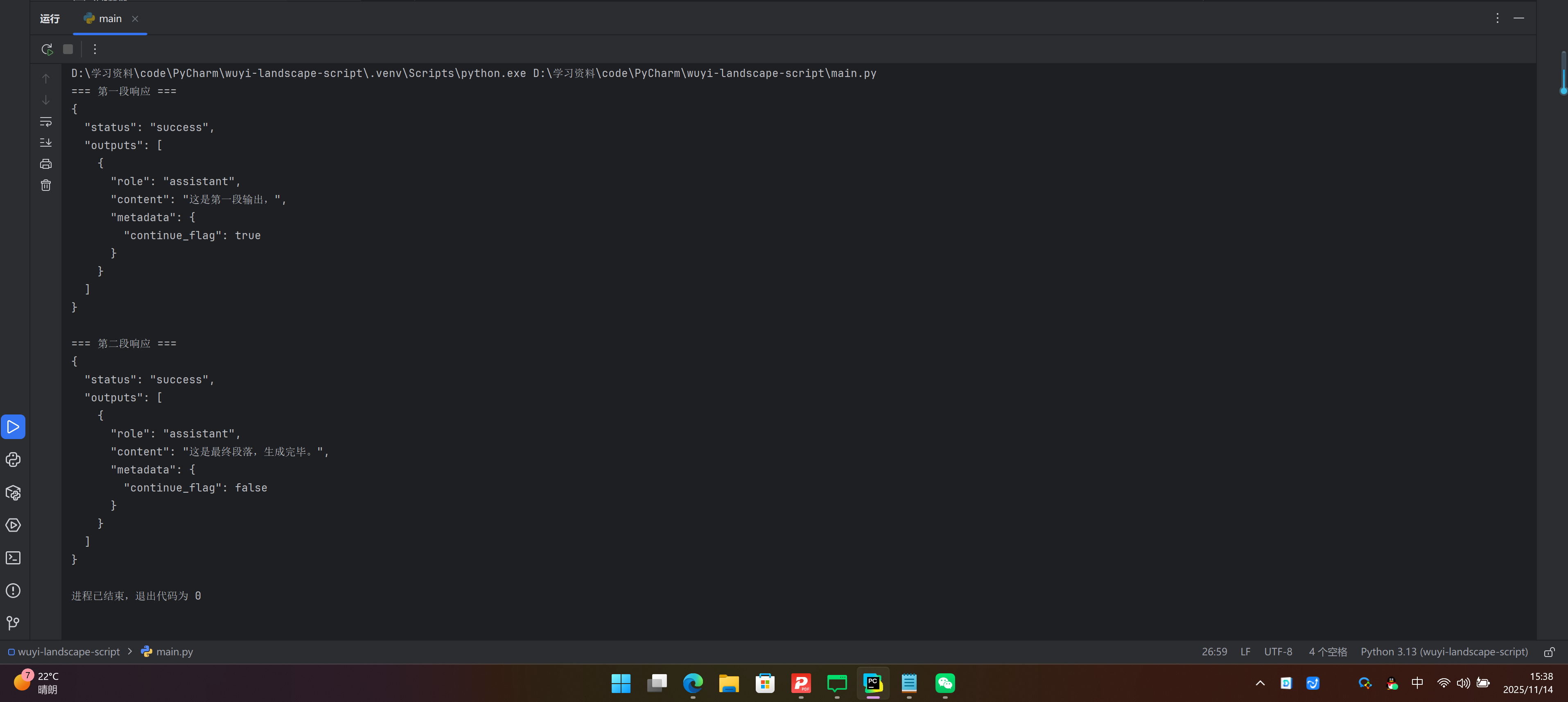This screenshot has height=702, width=1568.
Task: Open the Git version control tool window
Action: (x=14, y=623)
